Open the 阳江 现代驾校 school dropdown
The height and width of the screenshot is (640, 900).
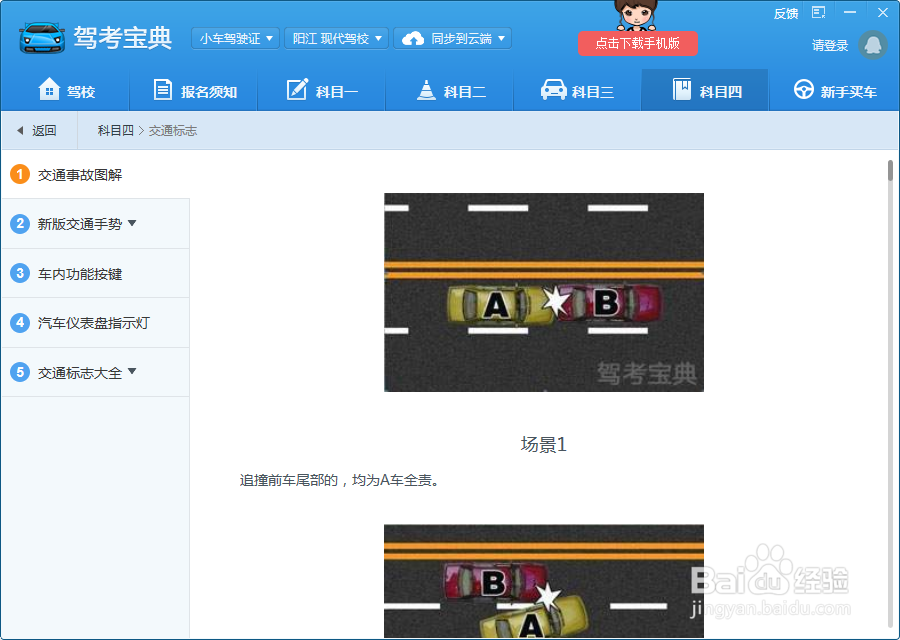point(336,38)
